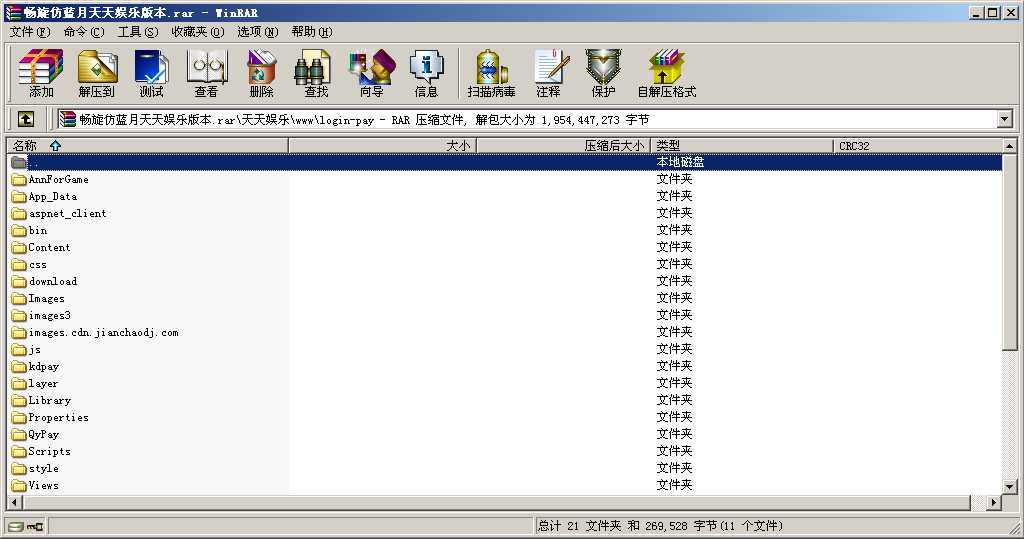Select the Scripts folder
Image resolution: width=1024 pixels, height=539 pixels.
pyautogui.click(x=41, y=451)
